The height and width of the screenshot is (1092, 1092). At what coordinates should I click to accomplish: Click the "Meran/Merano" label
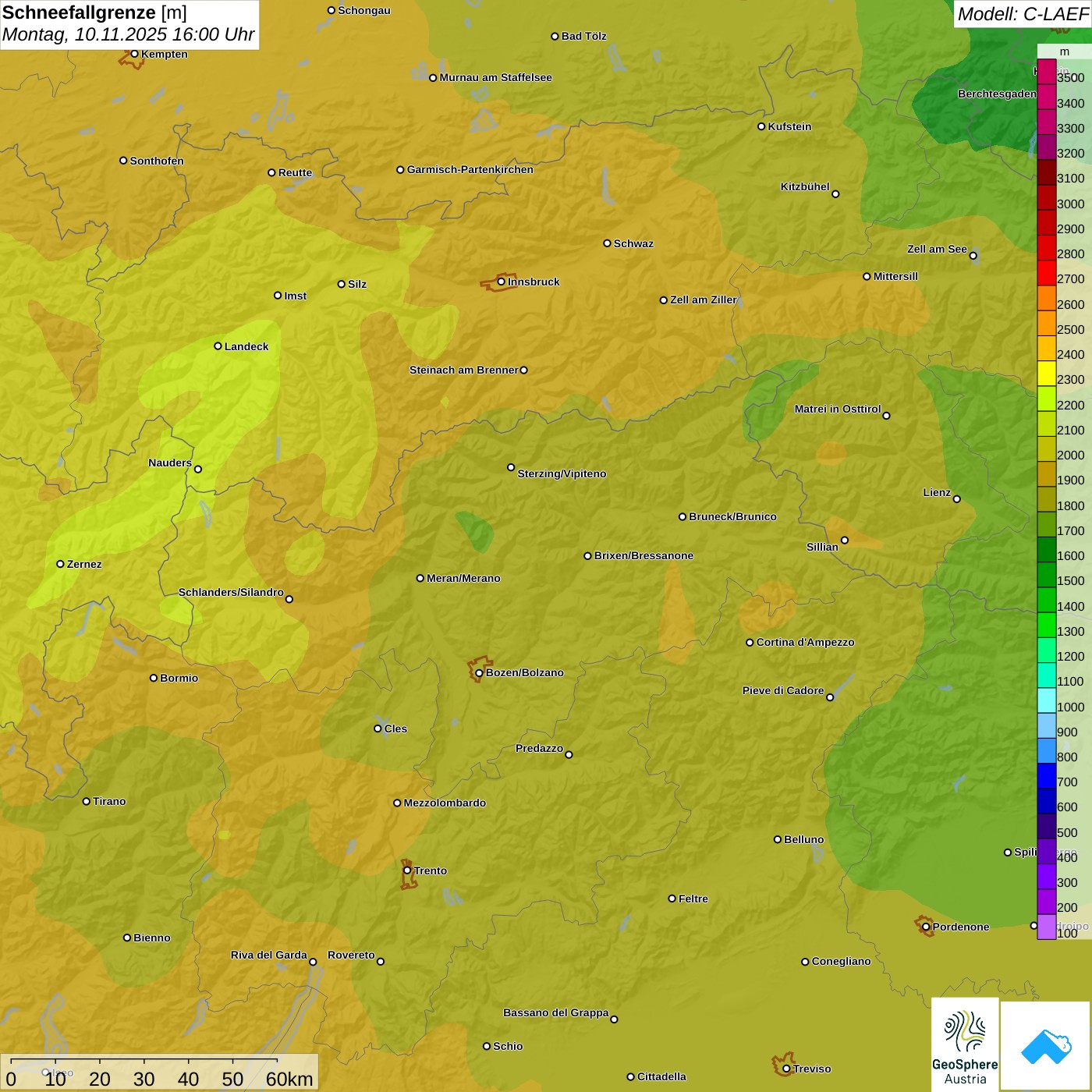[463, 578]
